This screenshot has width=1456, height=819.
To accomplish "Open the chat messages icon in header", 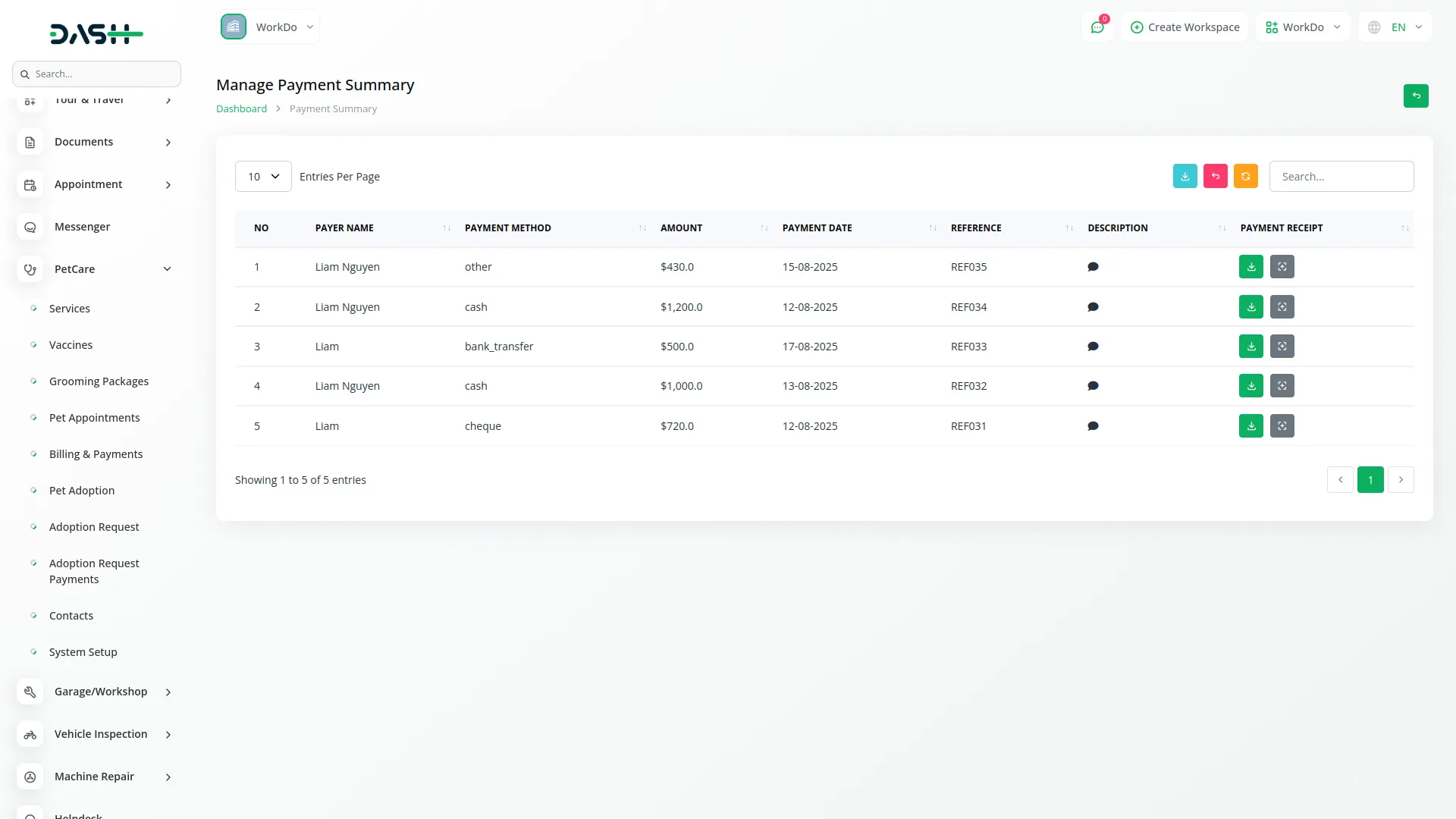I will [x=1097, y=27].
